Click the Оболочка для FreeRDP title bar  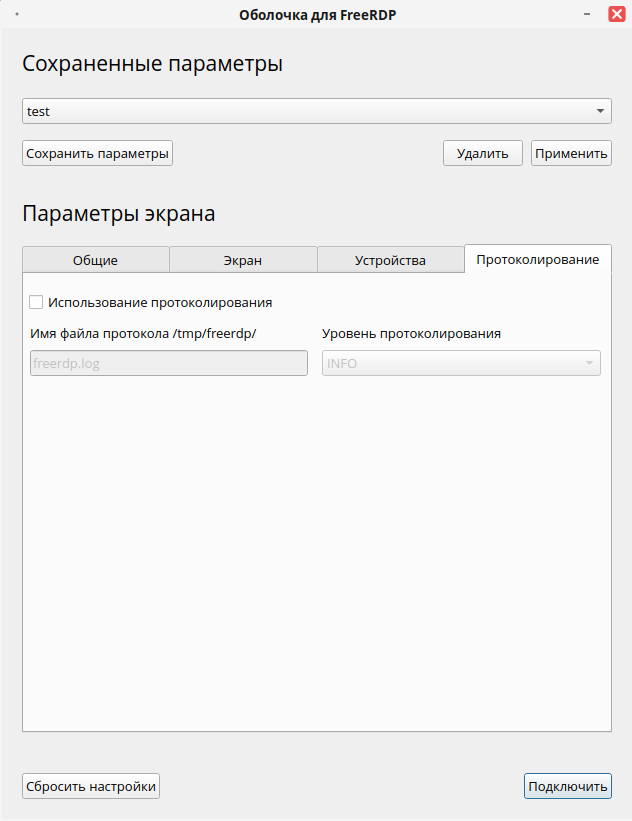[x=310, y=14]
